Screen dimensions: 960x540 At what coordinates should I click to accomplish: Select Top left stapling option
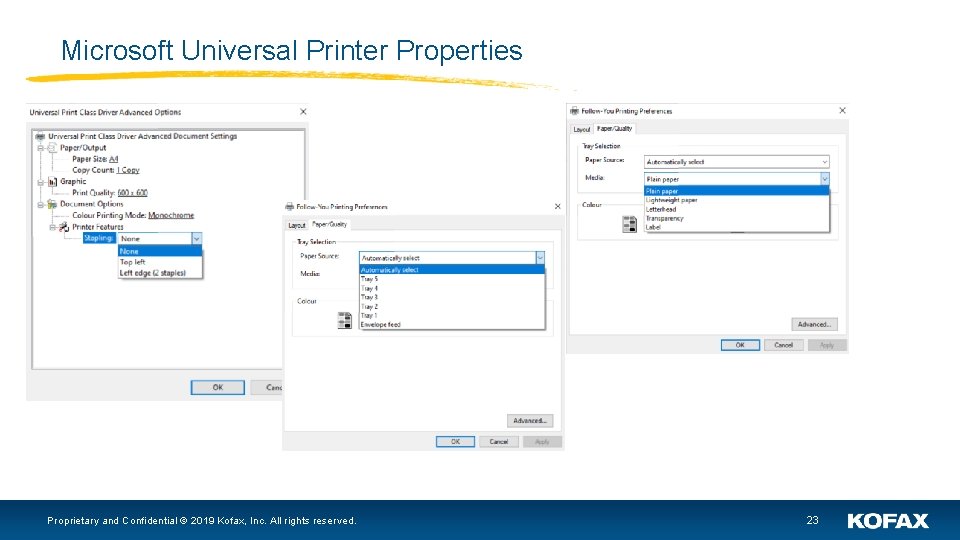pyautogui.click(x=160, y=262)
